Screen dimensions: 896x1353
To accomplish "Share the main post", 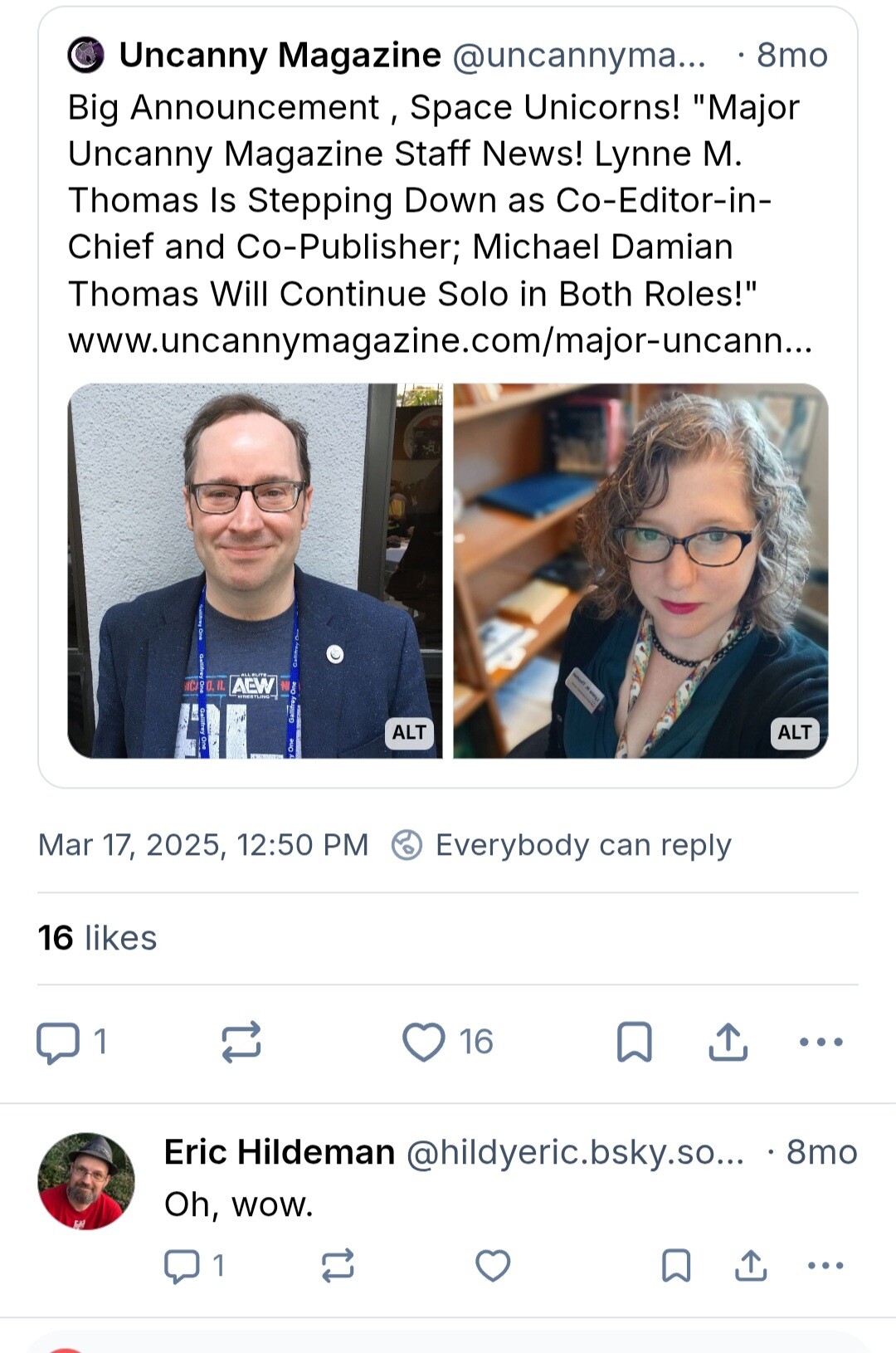I will 728,1042.
